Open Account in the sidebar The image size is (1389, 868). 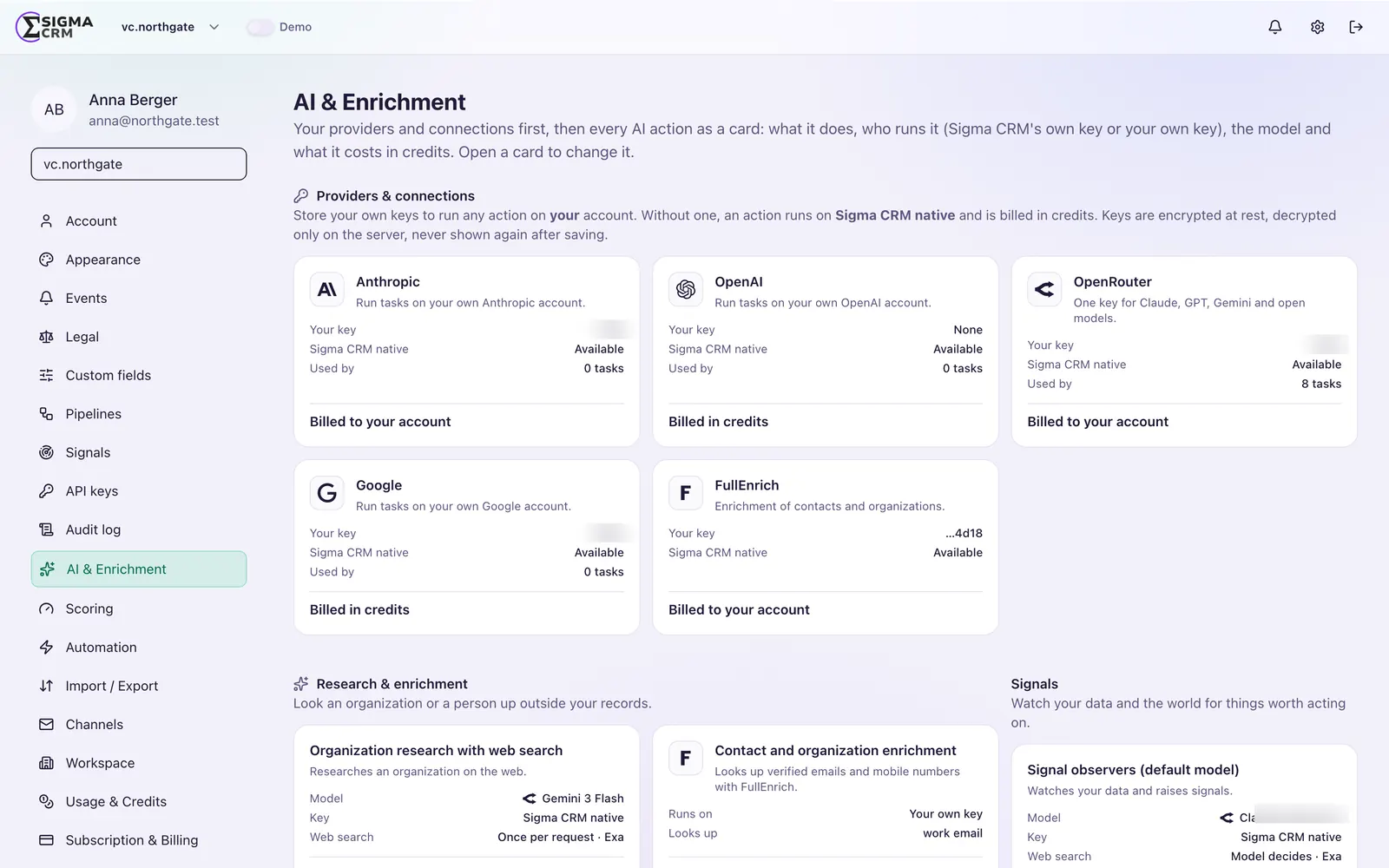pyautogui.click(x=139, y=221)
